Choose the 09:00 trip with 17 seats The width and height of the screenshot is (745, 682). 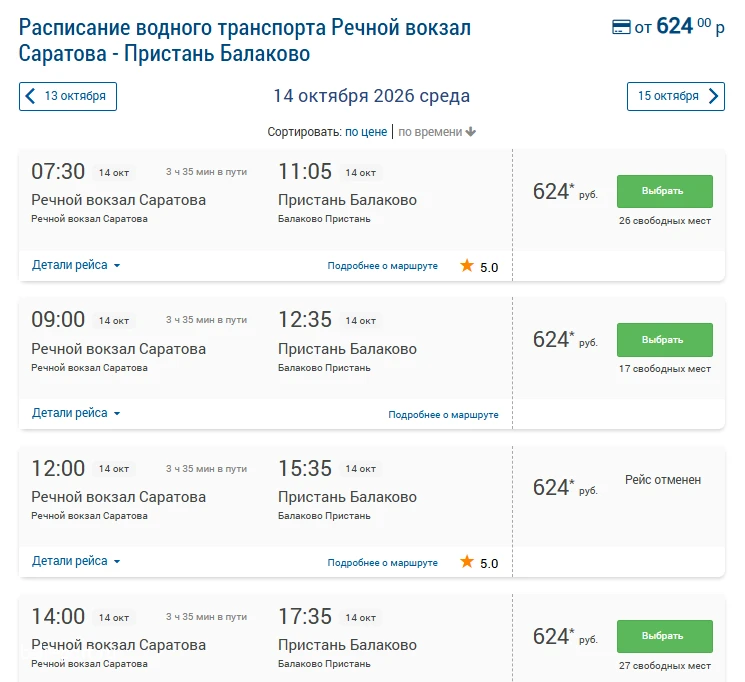[665, 340]
